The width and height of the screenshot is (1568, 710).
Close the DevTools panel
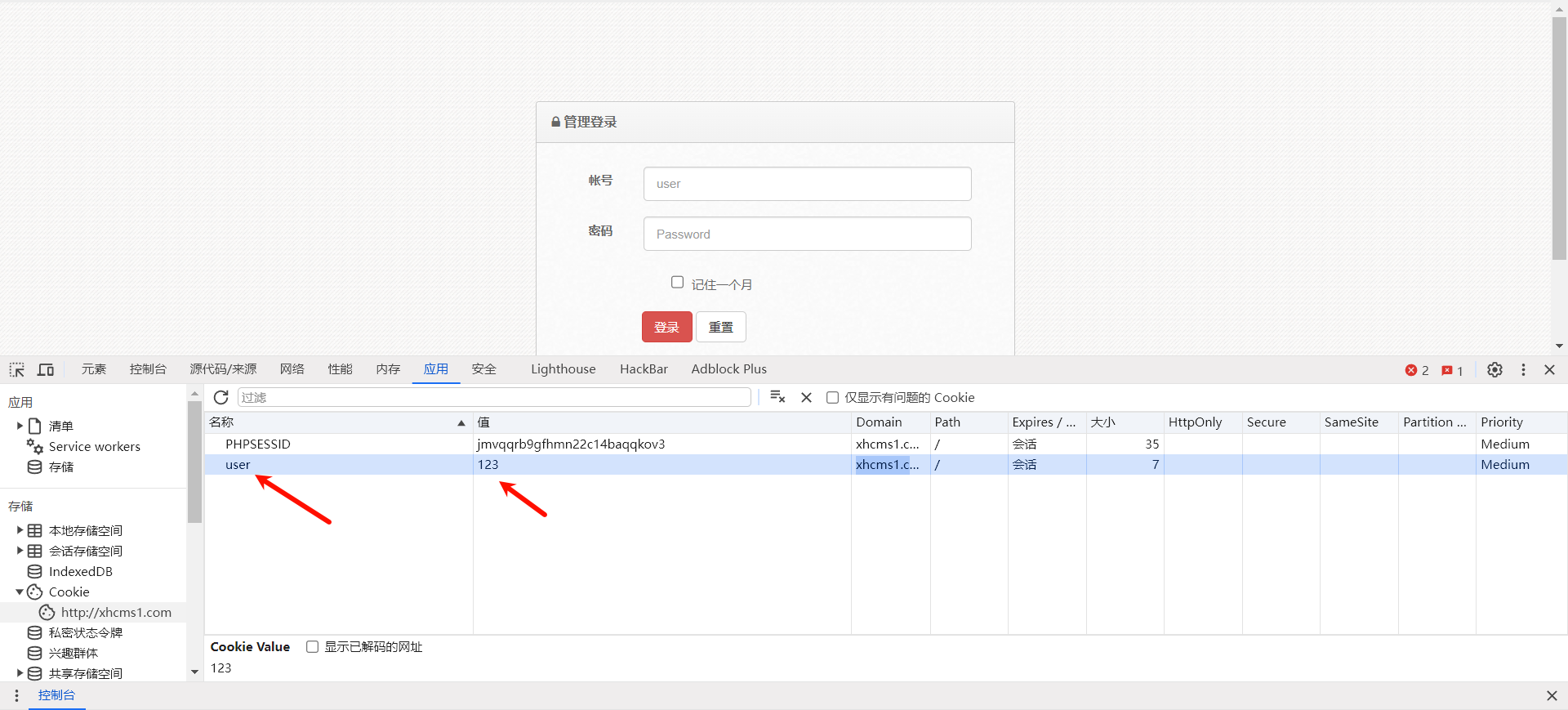[x=1549, y=370]
